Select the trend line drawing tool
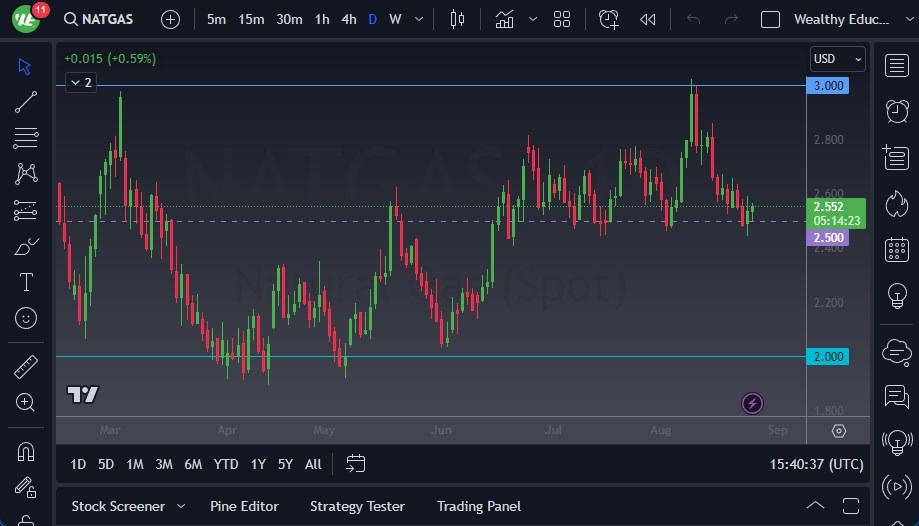The image size is (919, 526). pyautogui.click(x=26, y=102)
